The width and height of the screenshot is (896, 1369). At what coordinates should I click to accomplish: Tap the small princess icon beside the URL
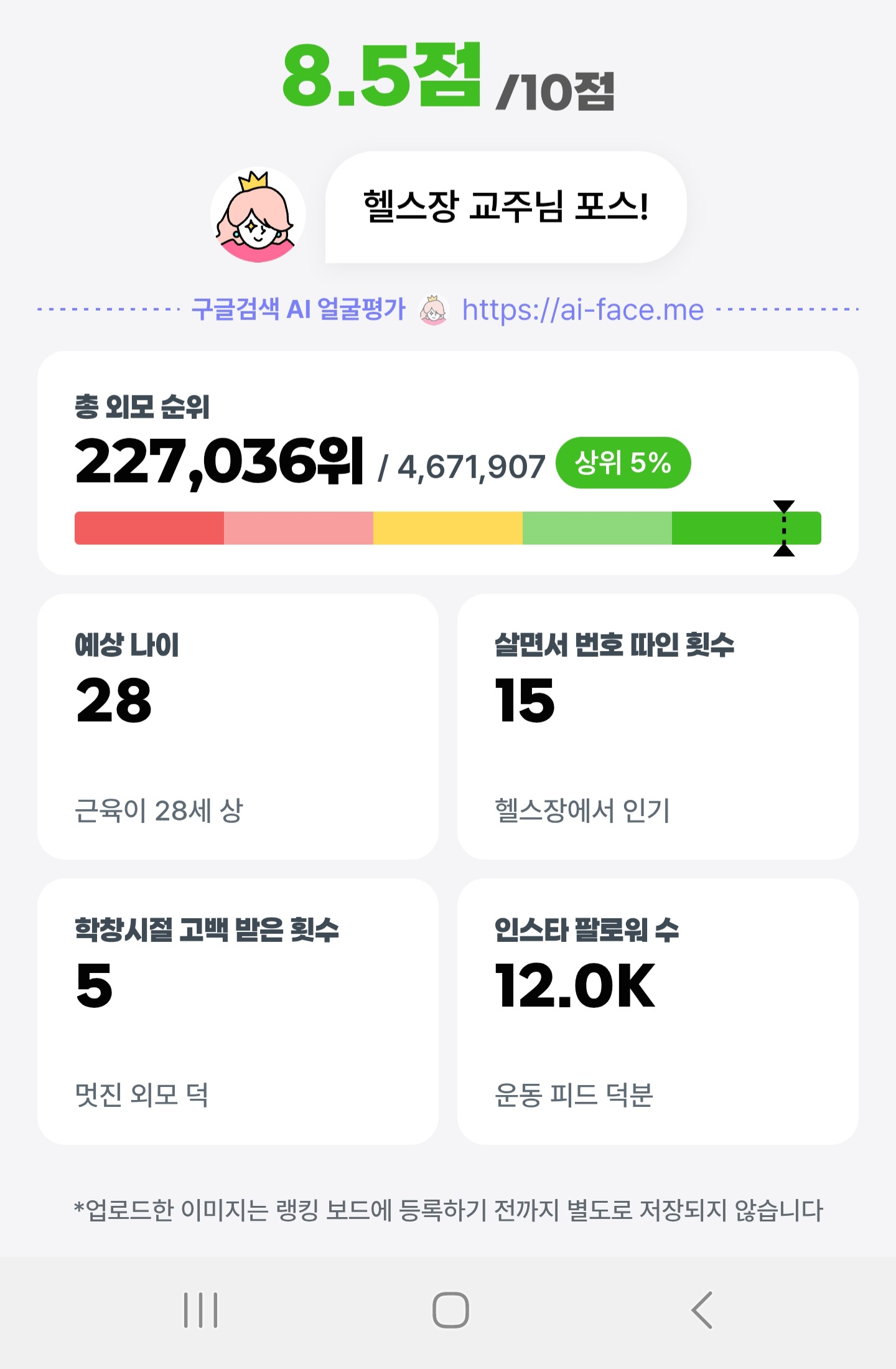pyautogui.click(x=433, y=309)
